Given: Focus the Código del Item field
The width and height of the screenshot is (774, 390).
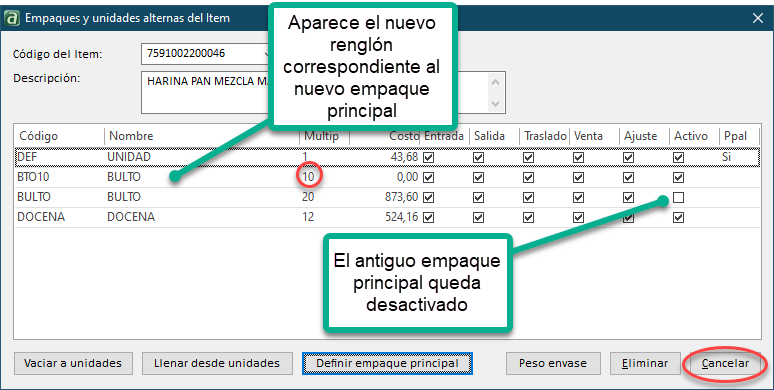Looking at the screenshot, I should point(205,53).
